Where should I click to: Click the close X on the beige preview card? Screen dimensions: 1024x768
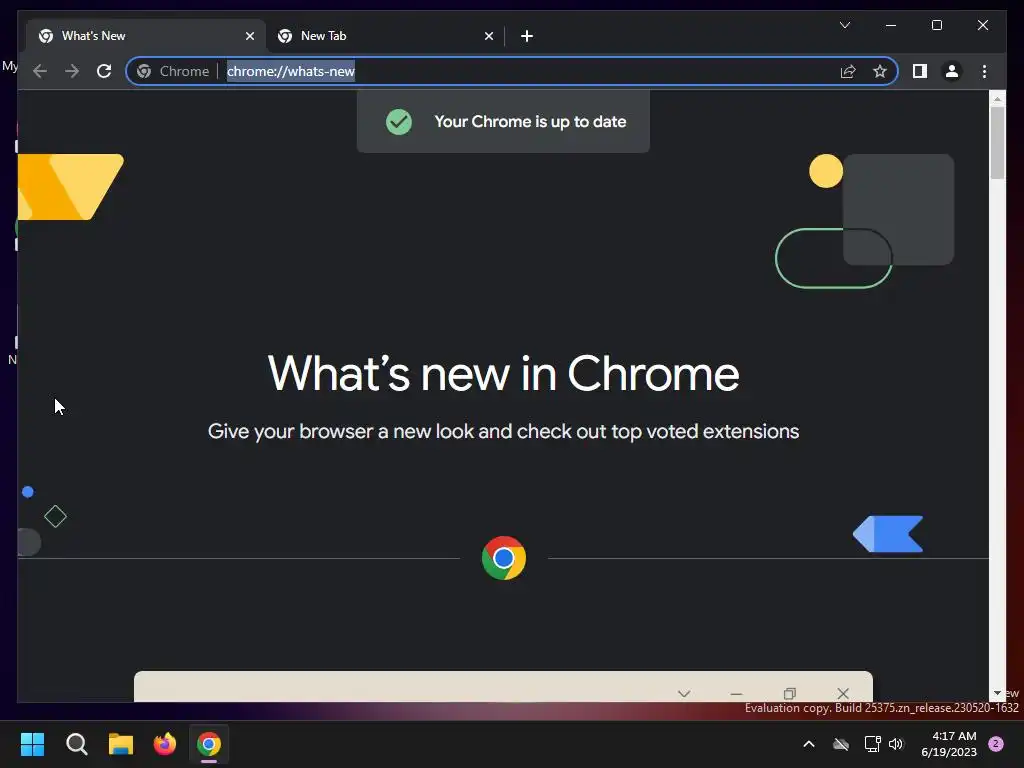pos(843,694)
